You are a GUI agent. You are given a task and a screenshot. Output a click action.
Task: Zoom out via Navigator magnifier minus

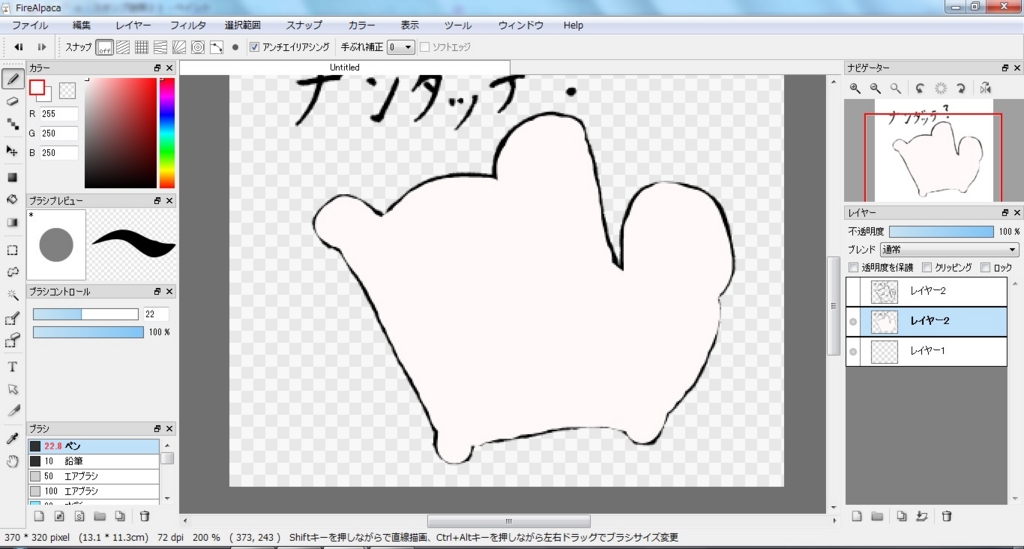point(875,88)
